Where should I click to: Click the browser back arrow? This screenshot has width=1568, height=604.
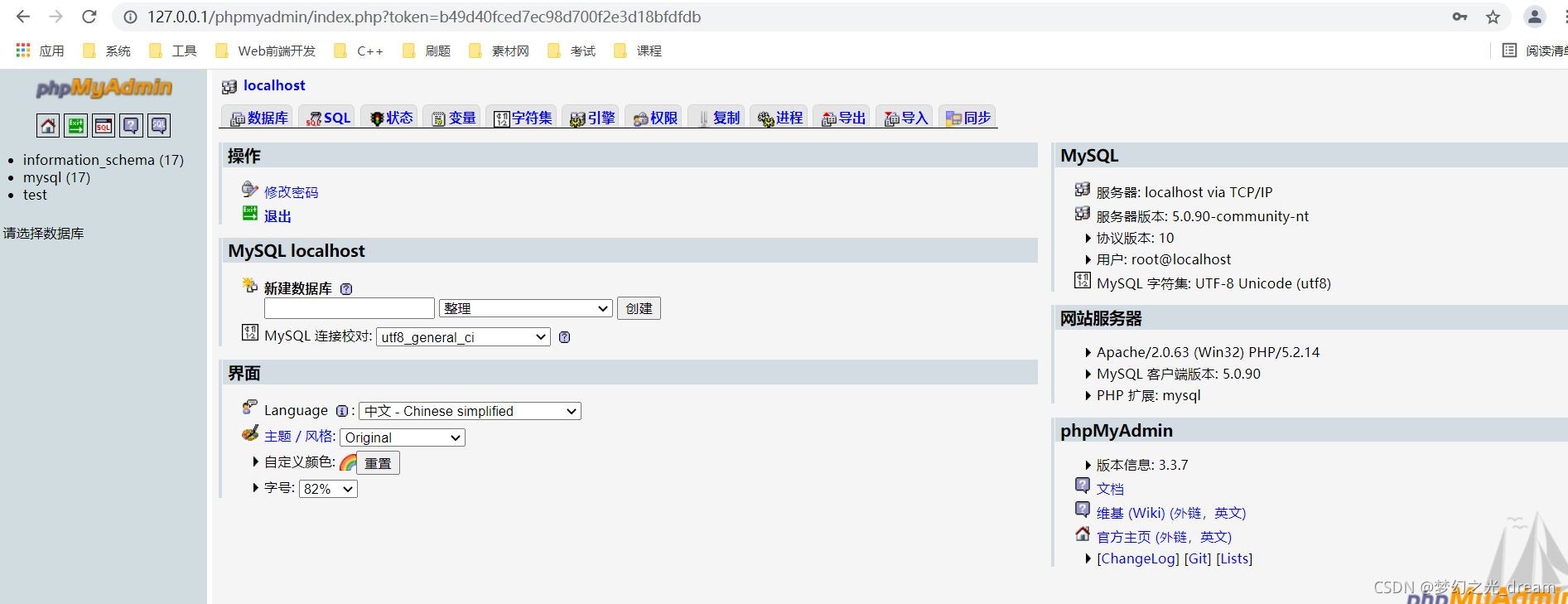[23, 17]
